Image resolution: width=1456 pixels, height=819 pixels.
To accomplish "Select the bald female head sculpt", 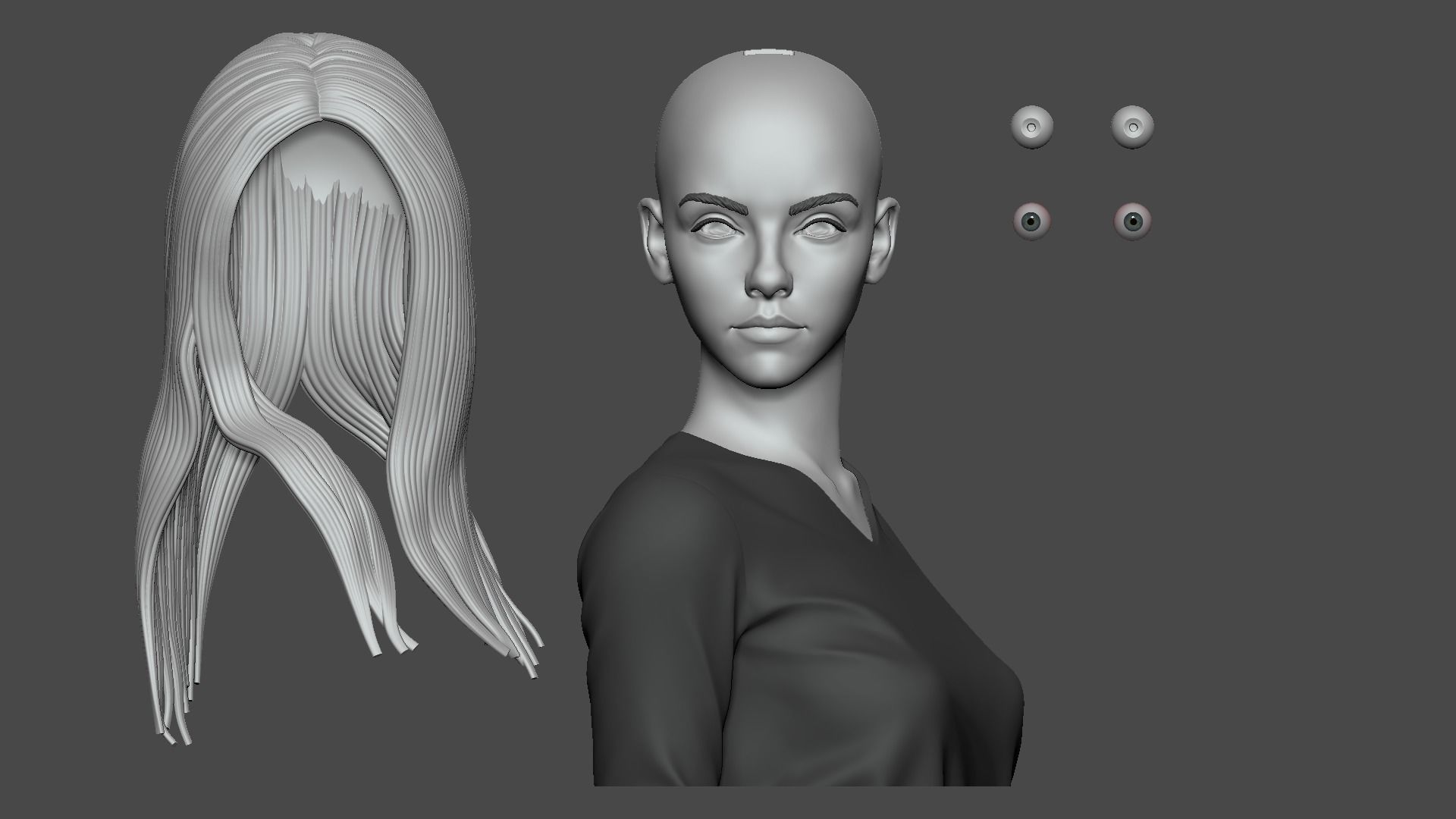I will click(770, 220).
